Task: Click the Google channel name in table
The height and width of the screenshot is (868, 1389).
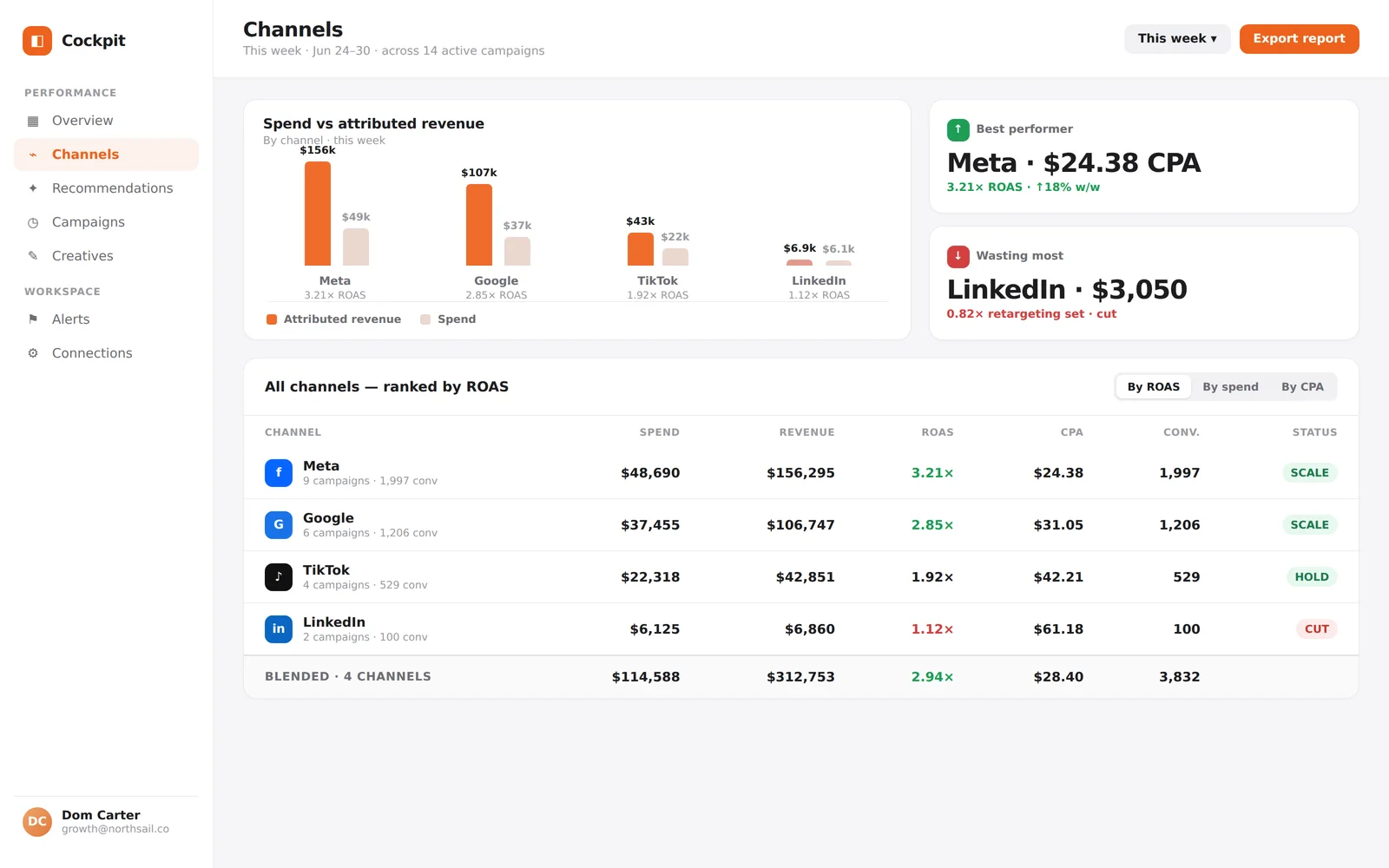Action: point(328,518)
